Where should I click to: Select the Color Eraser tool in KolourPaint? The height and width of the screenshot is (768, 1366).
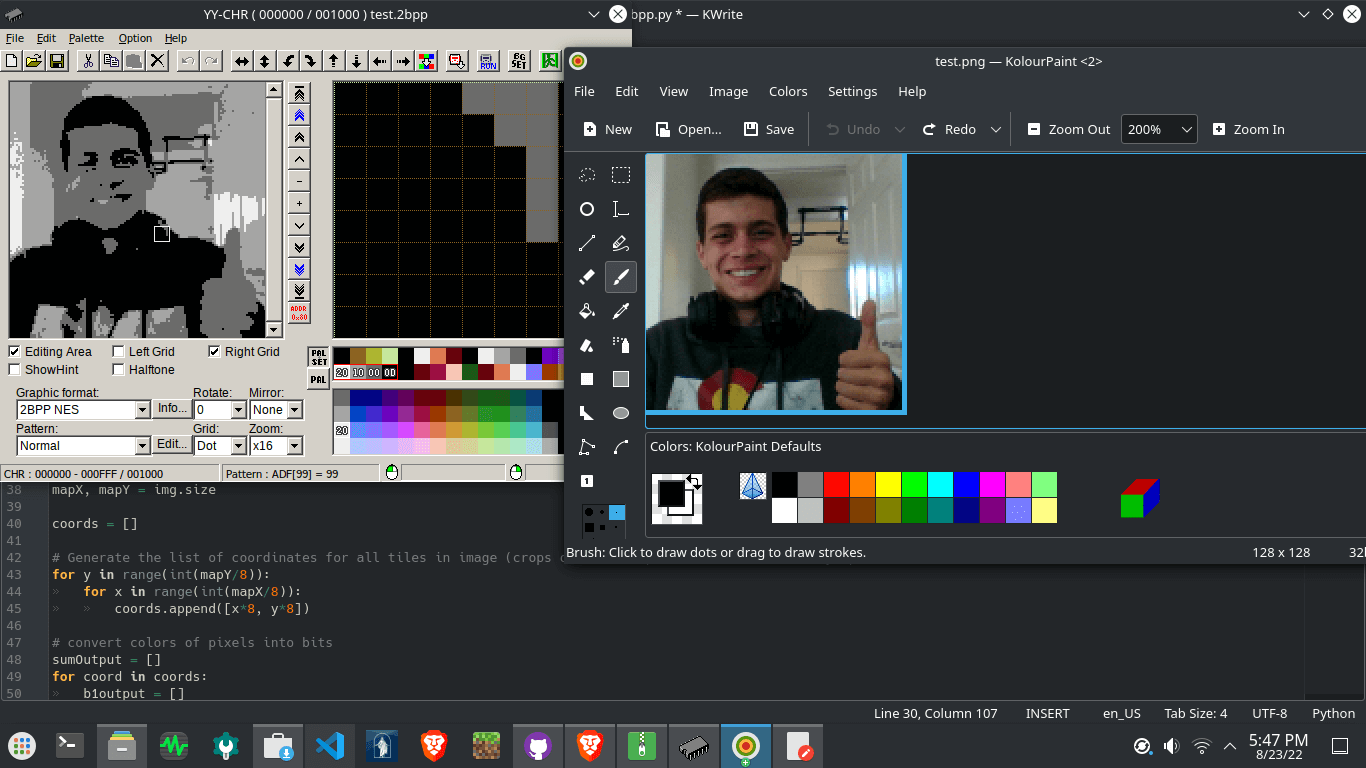coord(587,345)
